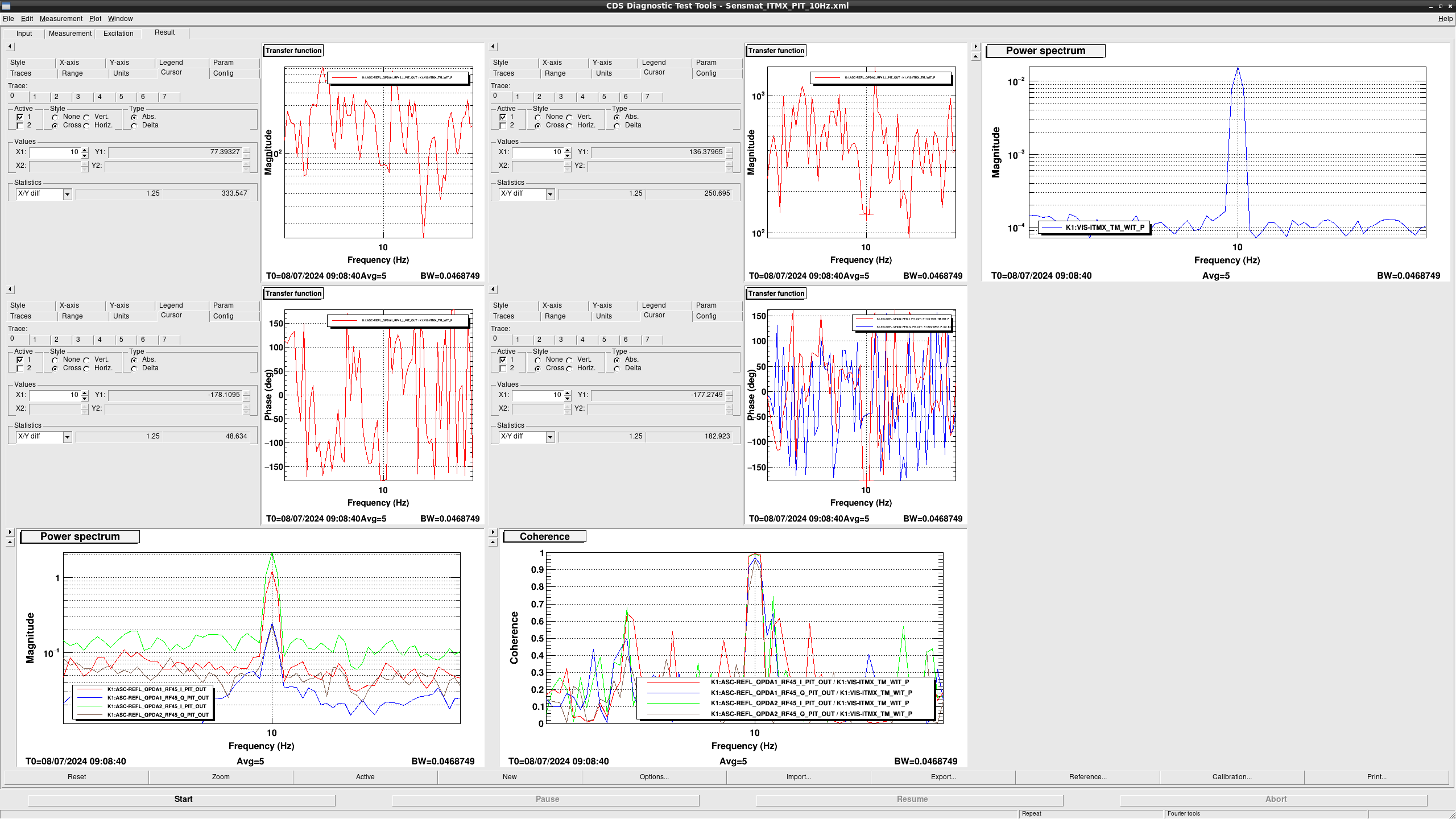
Task: Click the Export... button
Action: [943, 777]
